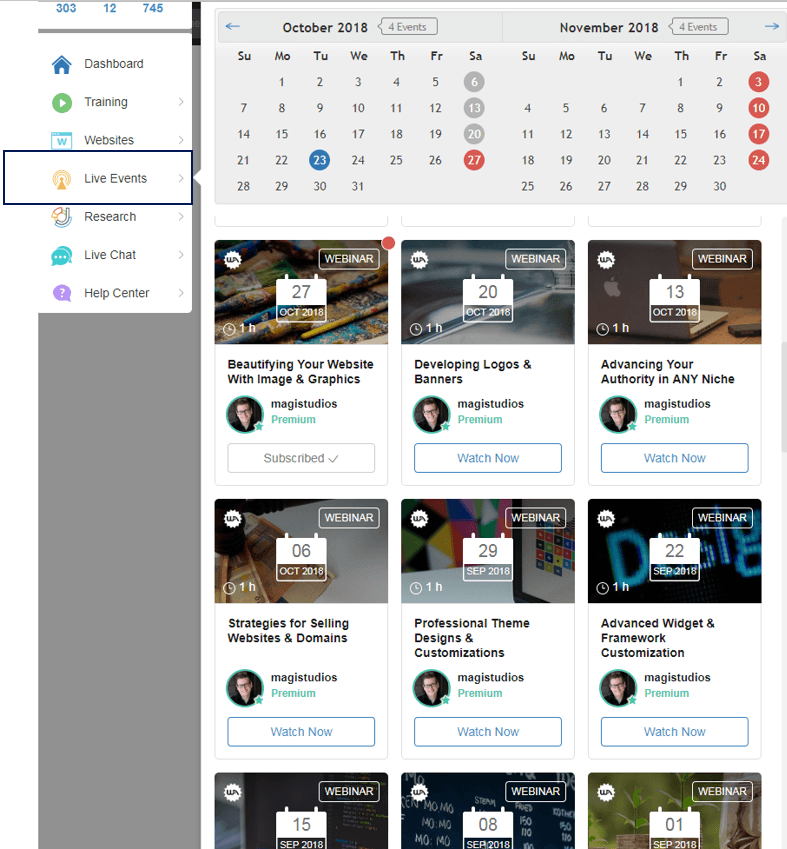Screen dimensions: 787x849
Task: Click the calendar date badge 20 OCT 2018
Action: 487,299
